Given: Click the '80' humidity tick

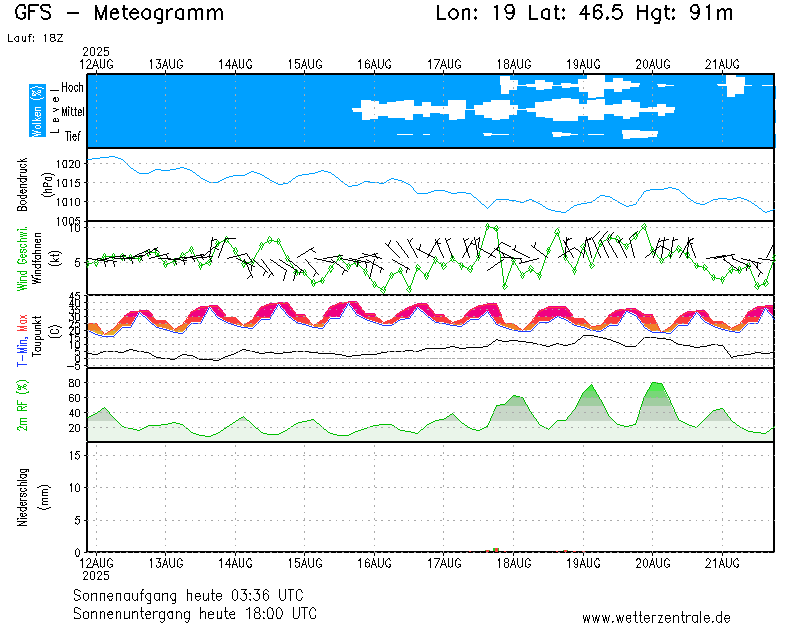Looking at the screenshot, I should pyautogui.click(x=74, y=383).
